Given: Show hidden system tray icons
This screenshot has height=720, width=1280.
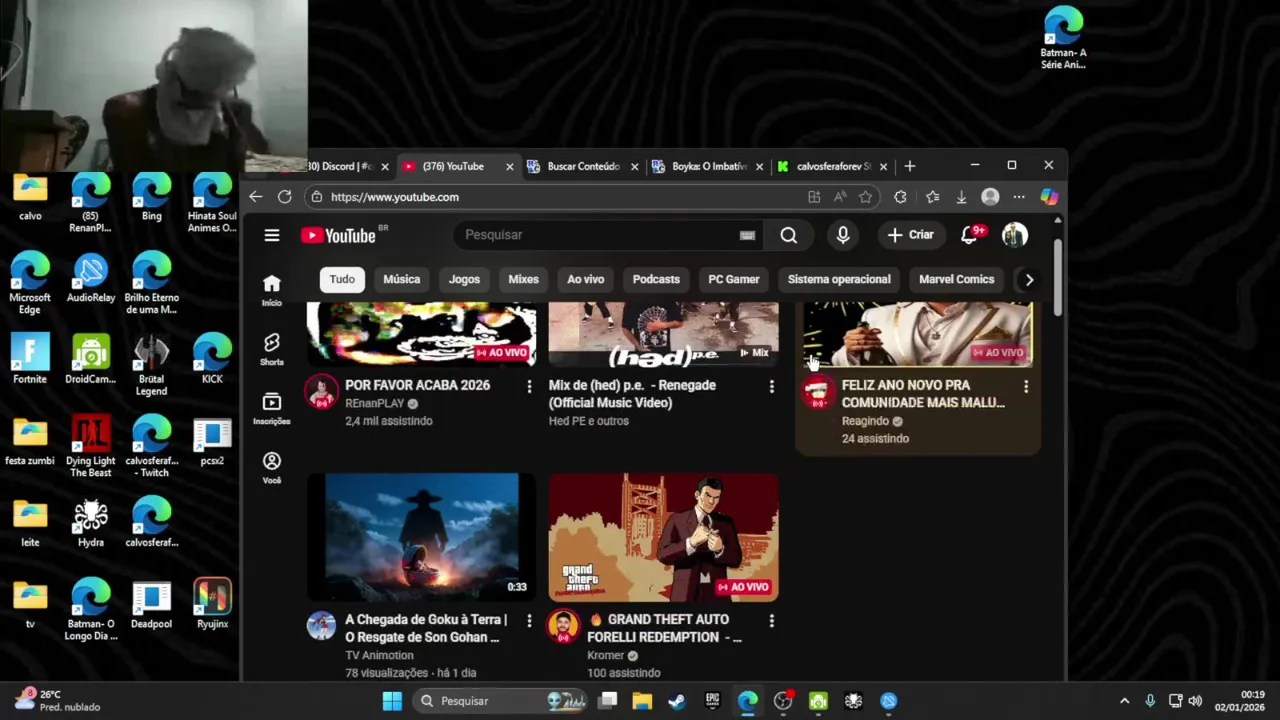Looking at the screenshot, I should coord(1124,701).
